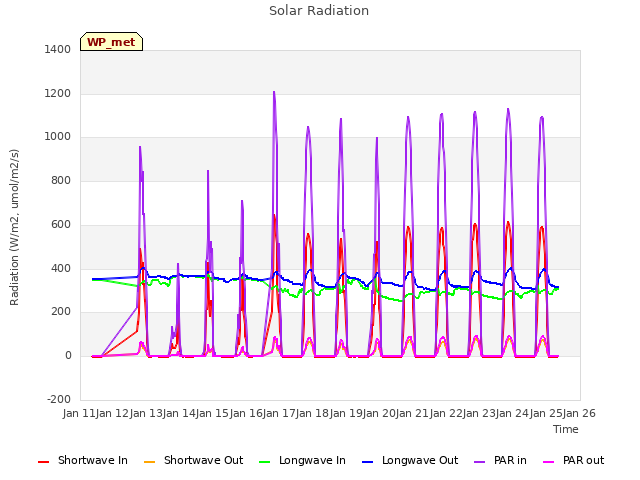Click the 800 y-axis tick label
Image resolution: width=640 pixels, height=480 pixels.
[x=61, y=180]
